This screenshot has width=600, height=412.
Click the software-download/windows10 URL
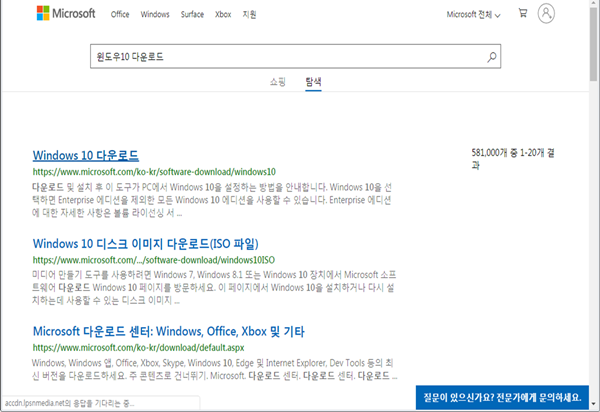[154, 172]
